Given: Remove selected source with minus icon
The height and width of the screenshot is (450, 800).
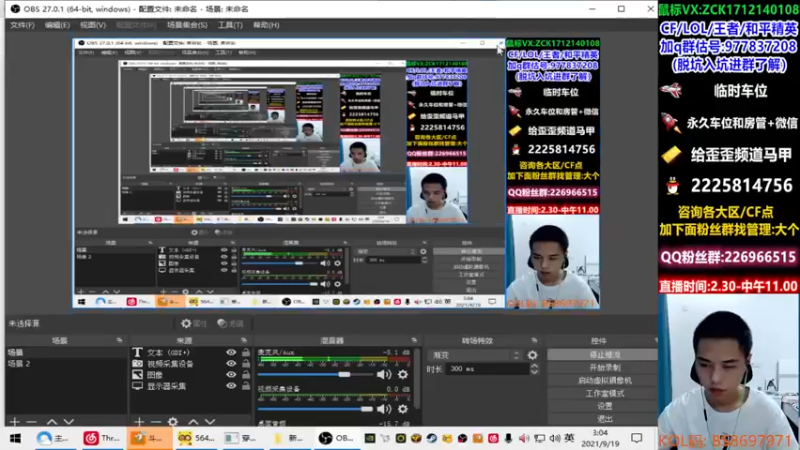Looking at the screenshot, I should (156, 421).
